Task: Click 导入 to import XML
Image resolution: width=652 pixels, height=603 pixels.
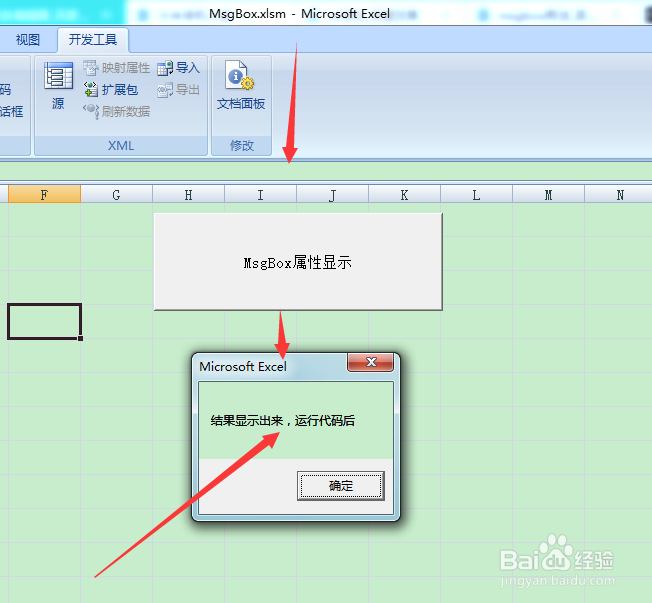Action: (x=178, y=67)
